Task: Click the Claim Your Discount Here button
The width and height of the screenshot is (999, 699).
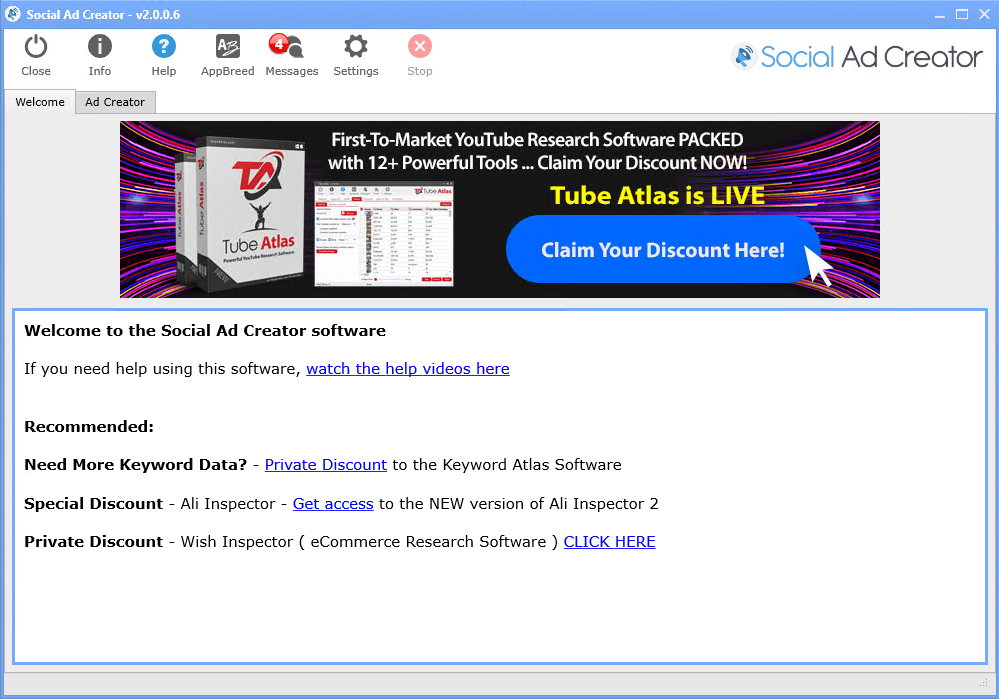Action: [662, 250]
